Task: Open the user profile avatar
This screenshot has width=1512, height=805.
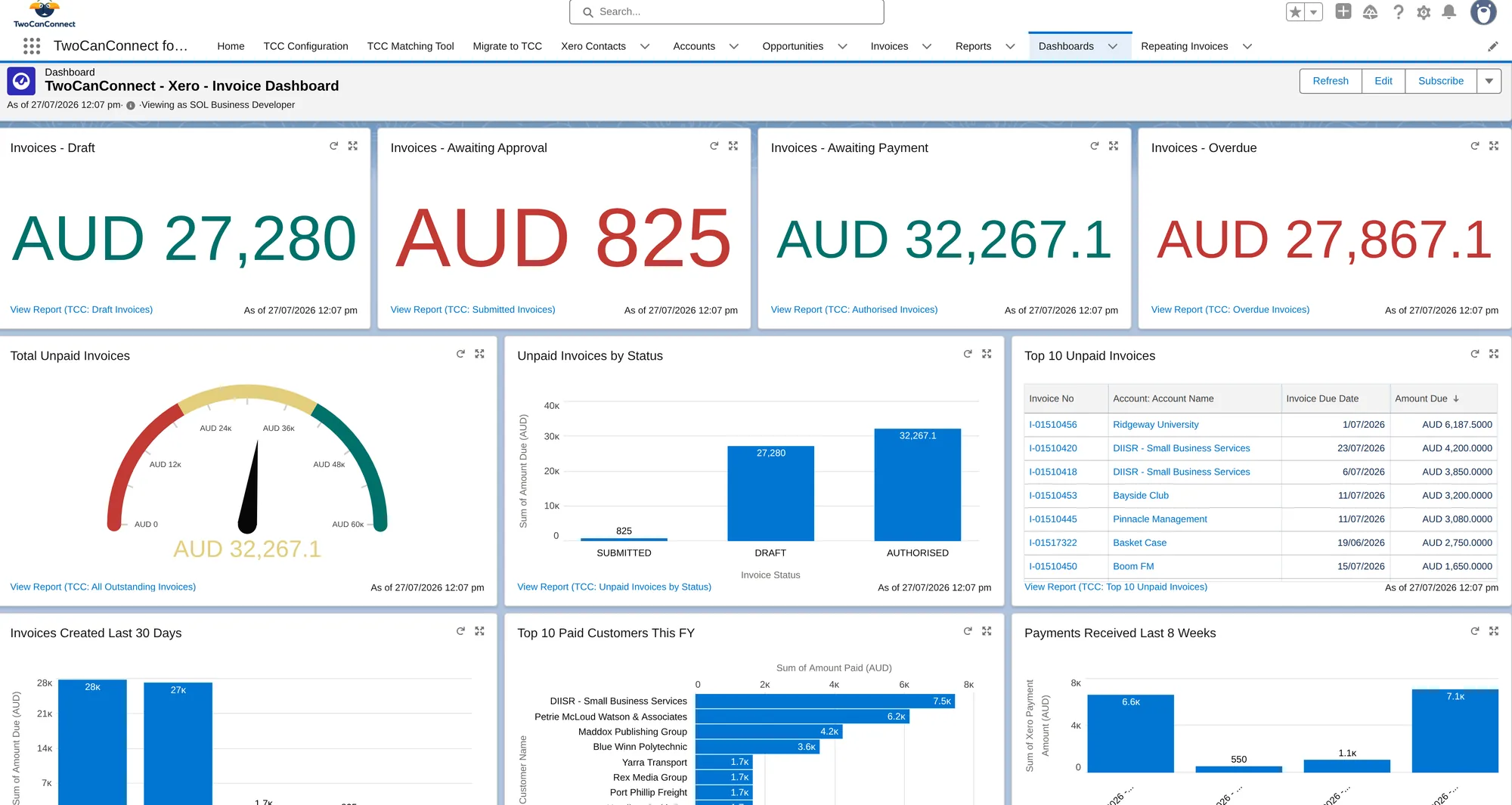Action: (x=1483, y=12)
